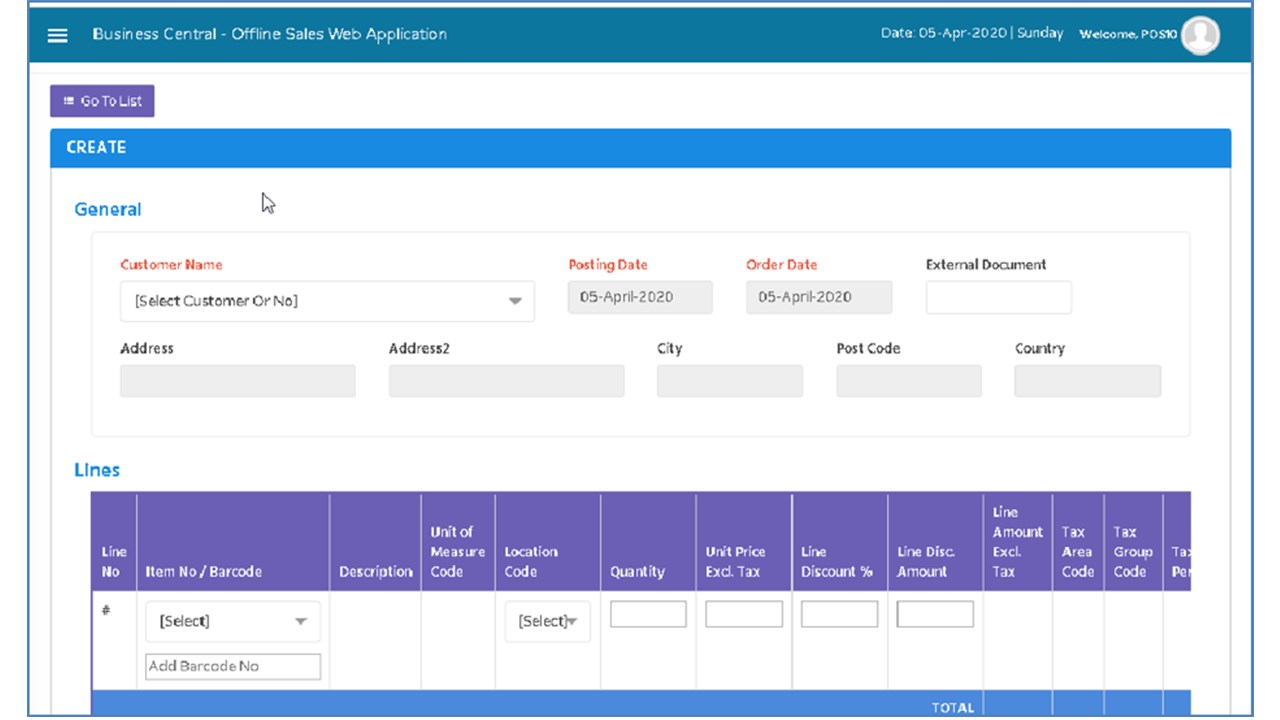The height and width of the screenshot is (720, 1280).
Task: Click the Line Discount % input
Action: [839, 614]
